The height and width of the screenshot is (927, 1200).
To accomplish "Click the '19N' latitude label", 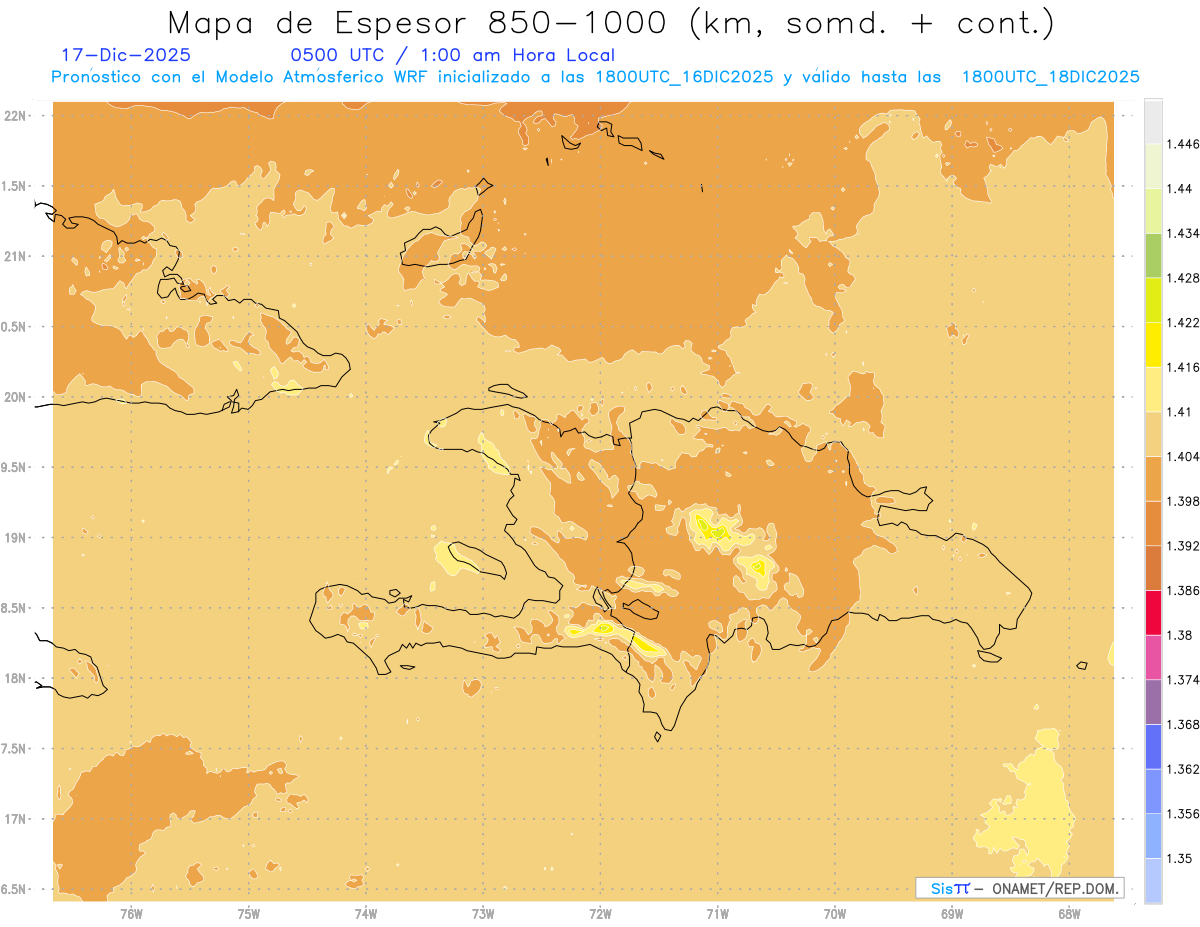I will click(15, 538).
